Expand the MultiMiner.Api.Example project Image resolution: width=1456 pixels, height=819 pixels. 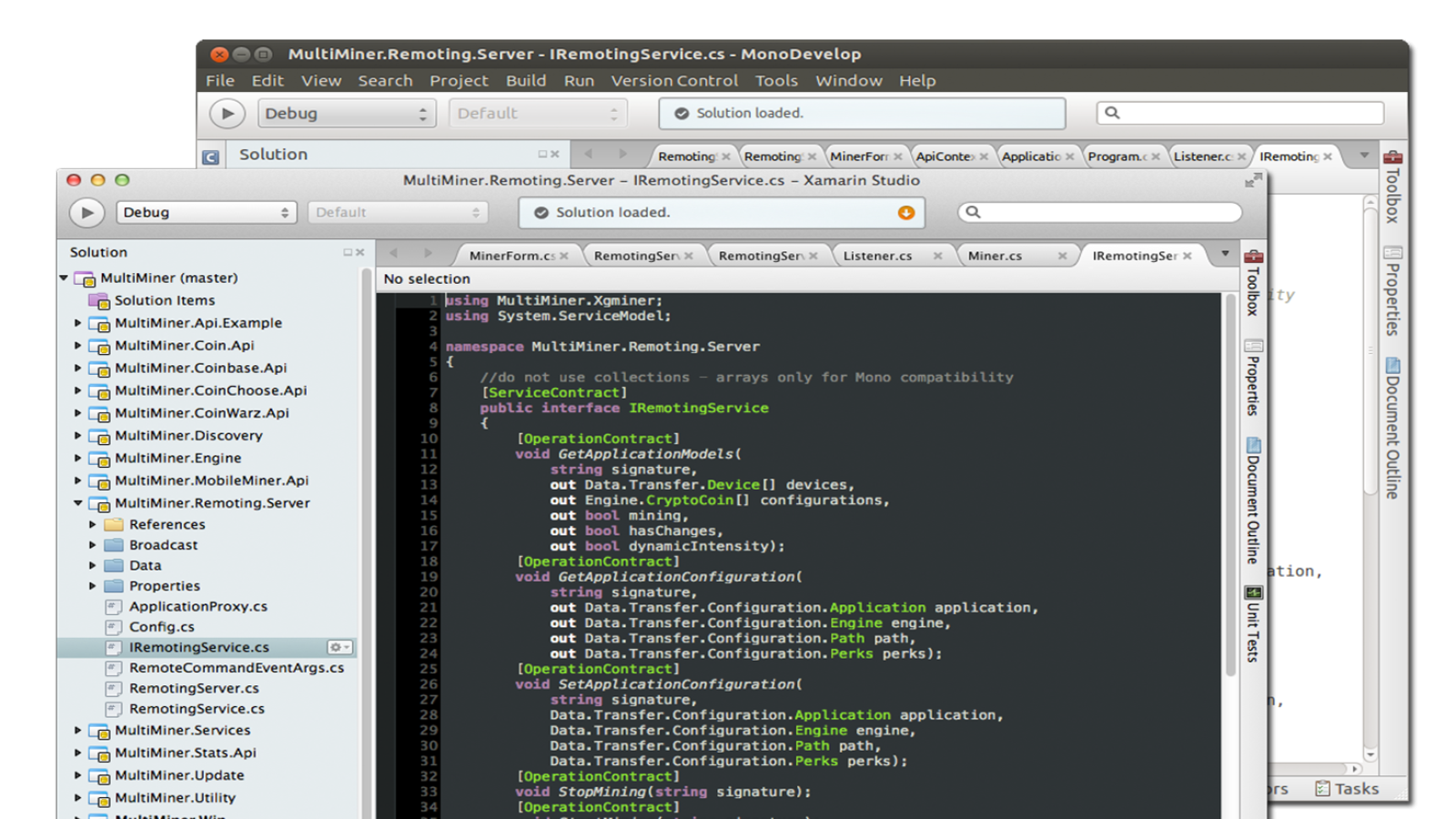78,322
